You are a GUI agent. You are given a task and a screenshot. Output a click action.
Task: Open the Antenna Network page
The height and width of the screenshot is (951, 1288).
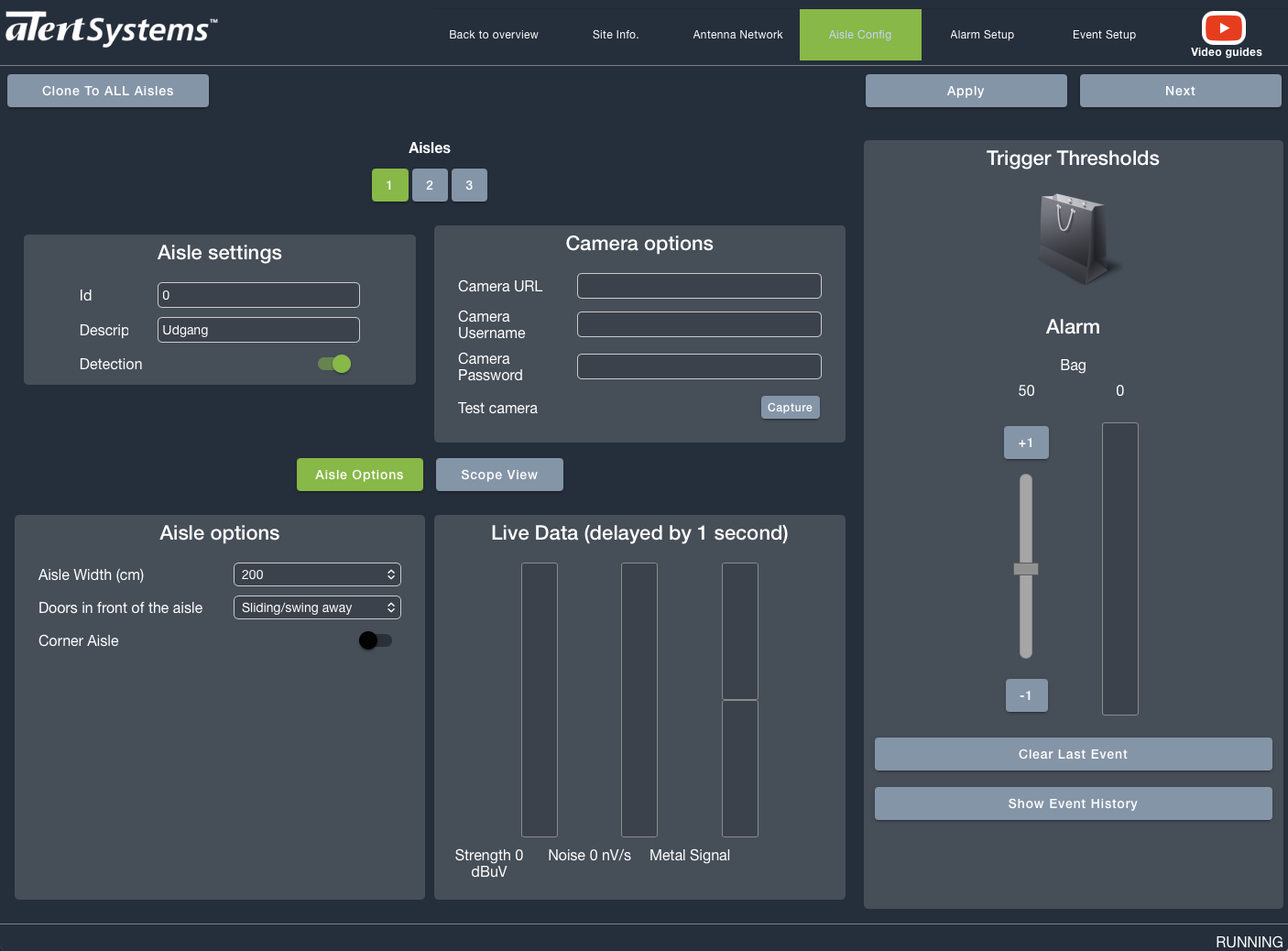pos(737,34)
